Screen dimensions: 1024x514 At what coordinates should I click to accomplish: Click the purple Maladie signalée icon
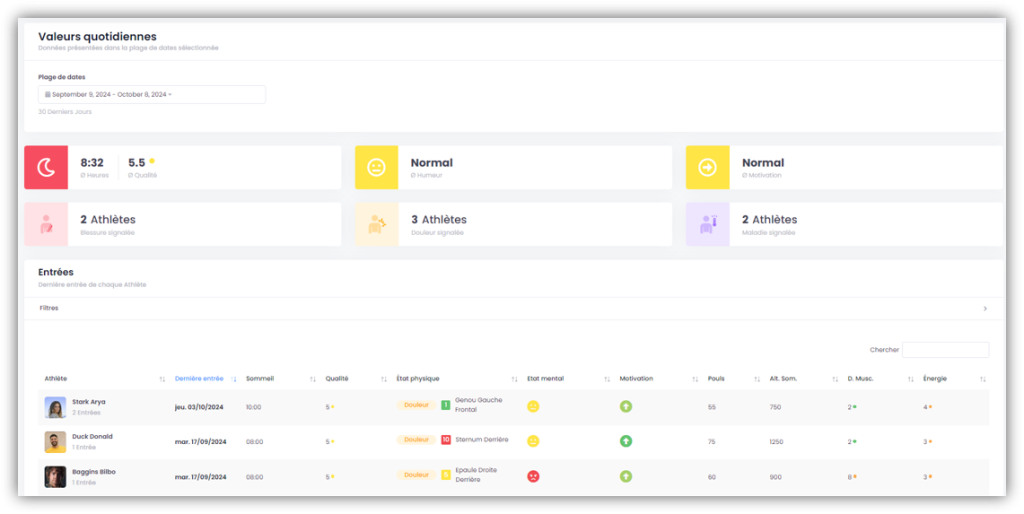707,225
